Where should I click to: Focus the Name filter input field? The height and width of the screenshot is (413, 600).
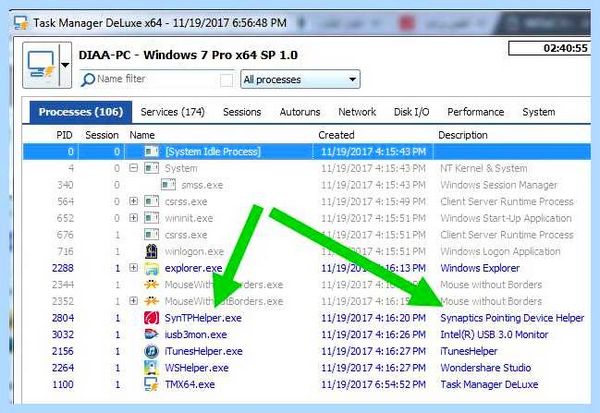(x=157, y=79)
